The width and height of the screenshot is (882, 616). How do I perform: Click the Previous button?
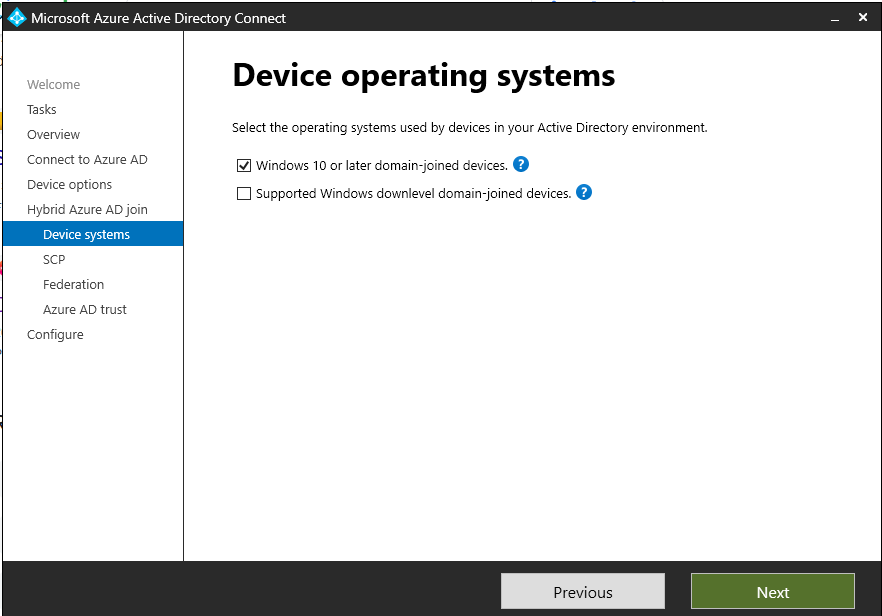[582, 592]
